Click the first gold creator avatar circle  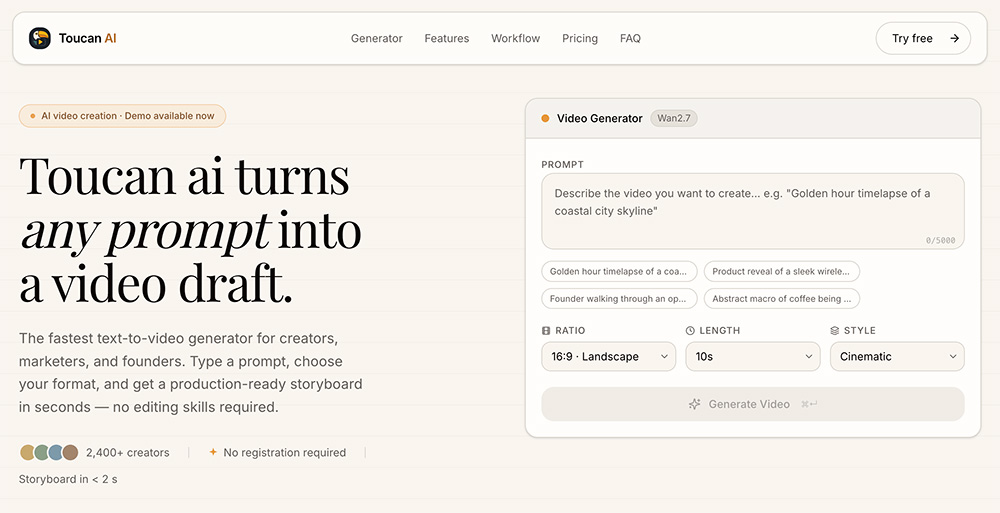27,452
